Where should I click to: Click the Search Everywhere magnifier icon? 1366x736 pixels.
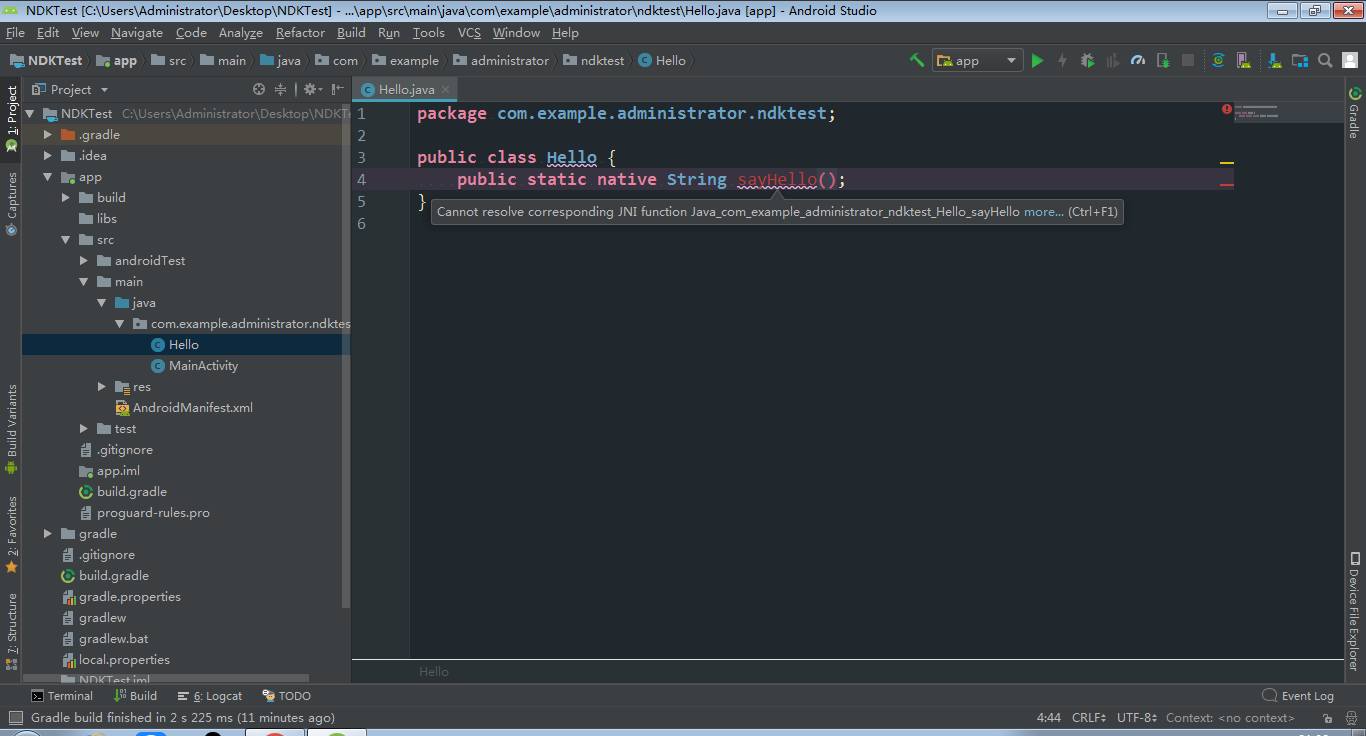tap(1324, 60)
